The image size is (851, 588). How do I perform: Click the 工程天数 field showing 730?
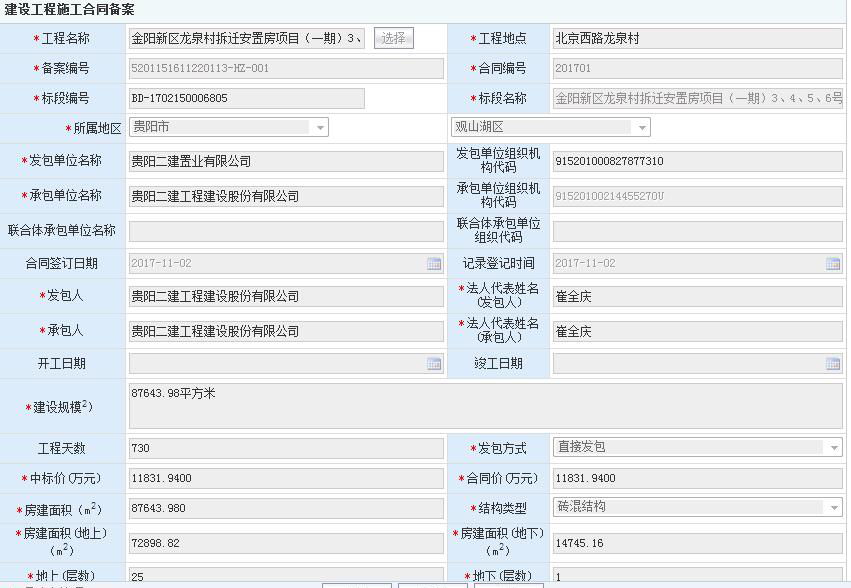[x=285, y=449]
